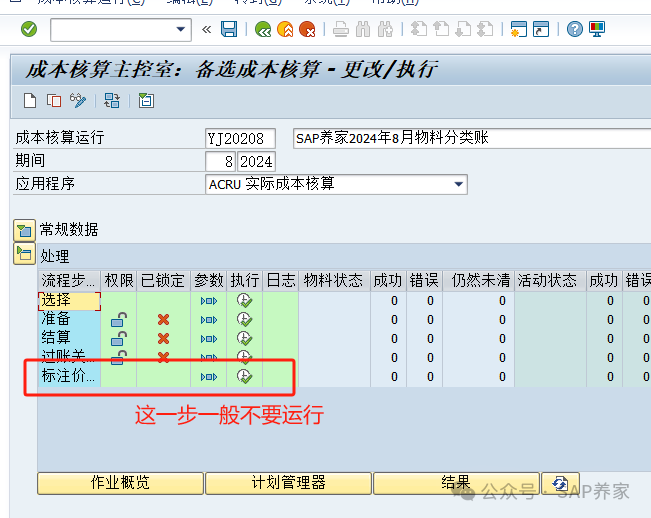Click the 执行 column header
Viewport: 651px width, 518px height.
245,281
